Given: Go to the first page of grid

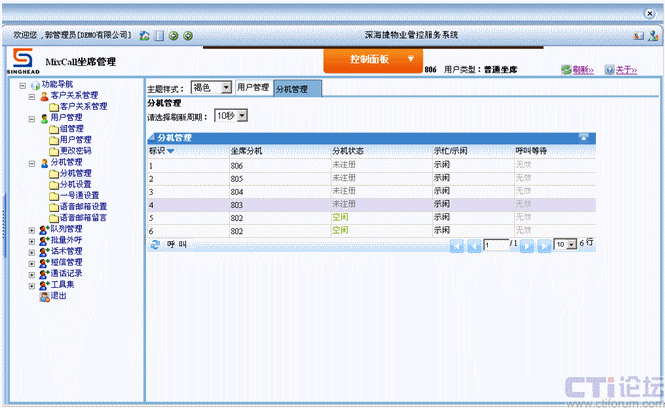Looking at the screenshot, I should 457,245.
